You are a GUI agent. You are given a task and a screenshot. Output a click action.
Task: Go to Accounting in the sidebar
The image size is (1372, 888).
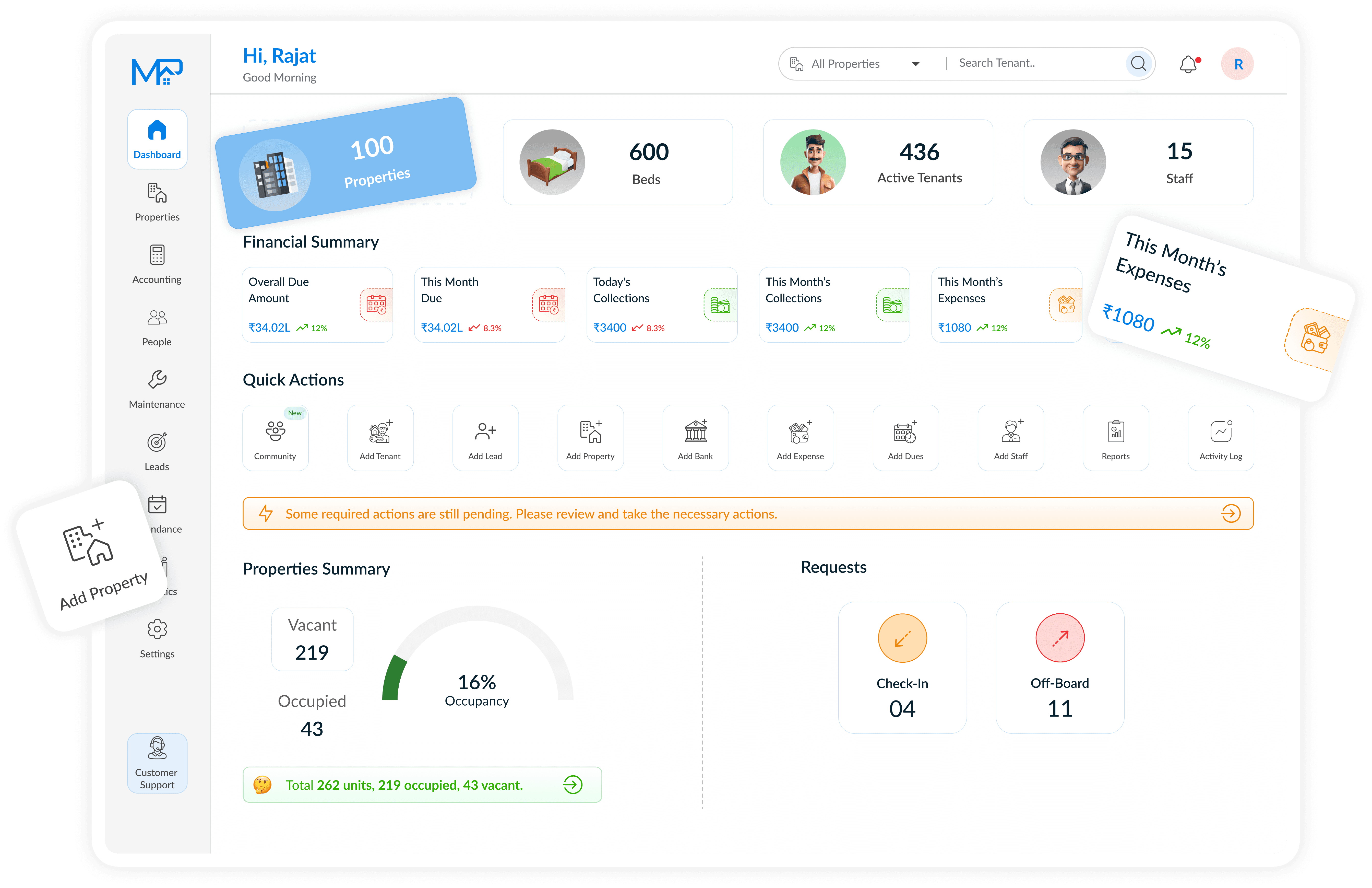point(157,264)
